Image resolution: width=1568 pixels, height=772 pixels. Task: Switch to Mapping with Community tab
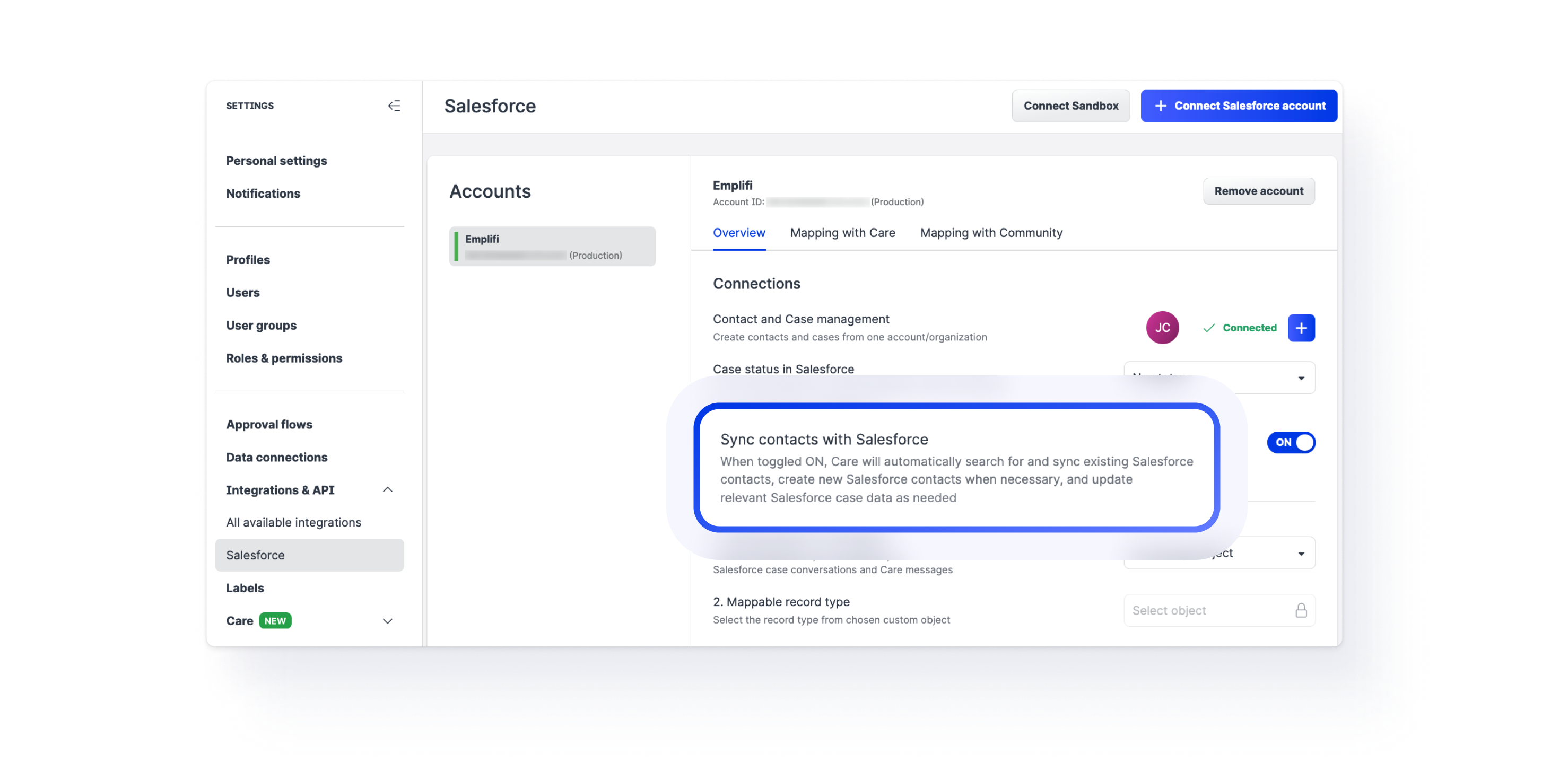pyautogui.click(x=990, y=233)
